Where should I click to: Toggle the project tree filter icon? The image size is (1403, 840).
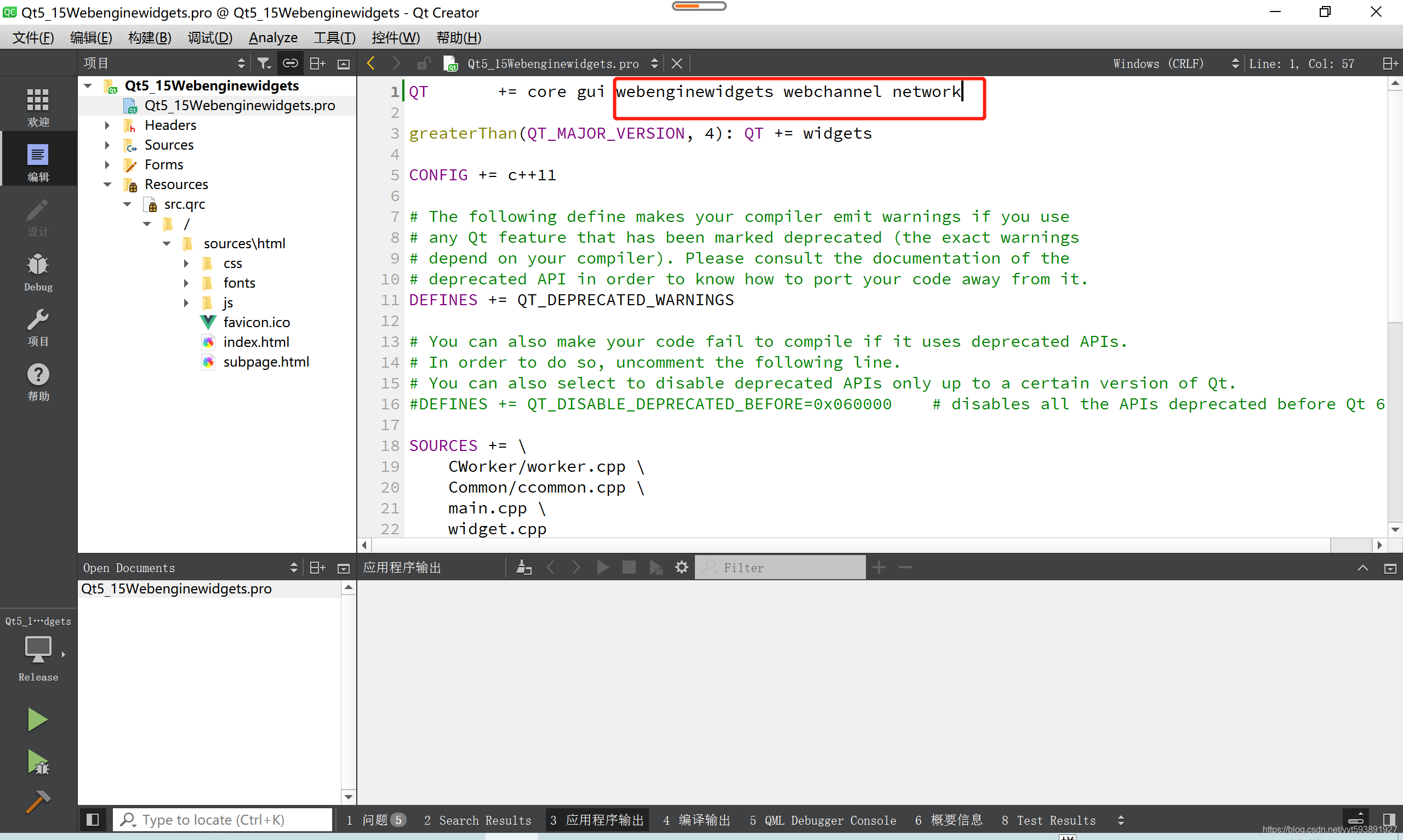point(266,63)
